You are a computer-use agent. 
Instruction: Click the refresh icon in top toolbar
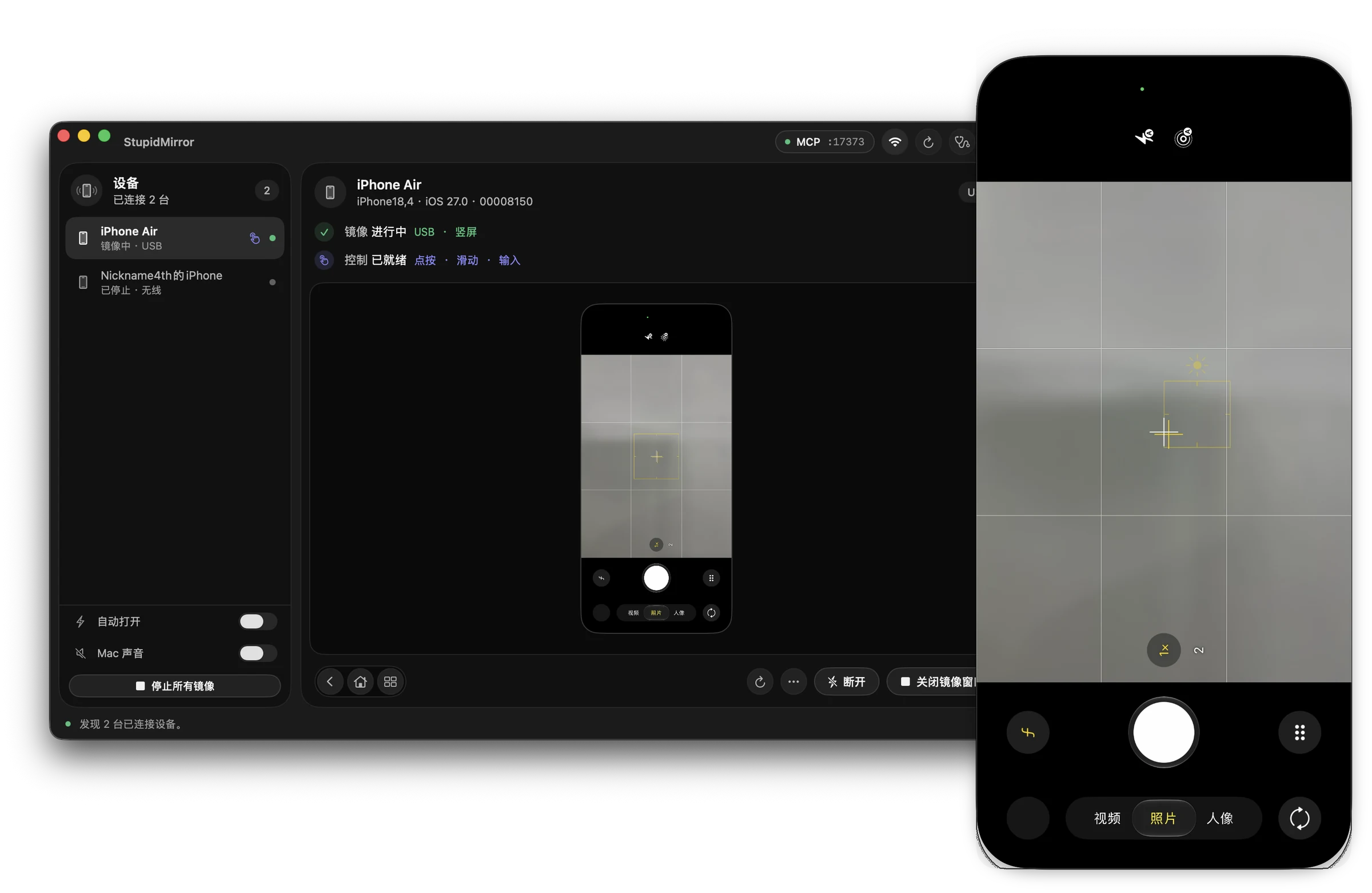tap(928, 142)
